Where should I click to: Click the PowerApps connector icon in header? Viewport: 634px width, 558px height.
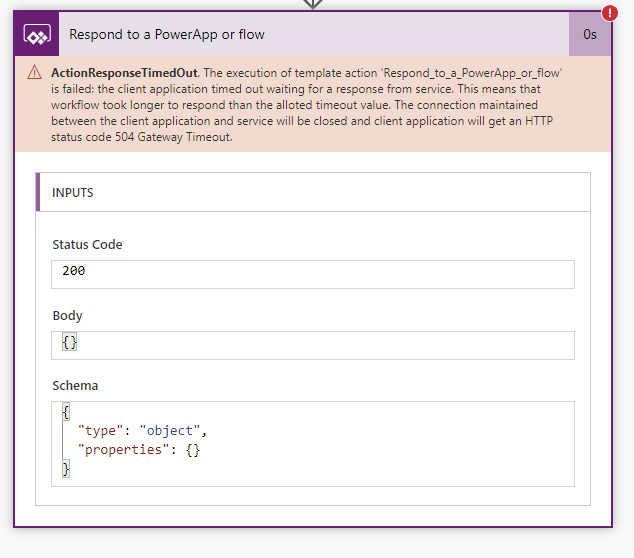37,34
